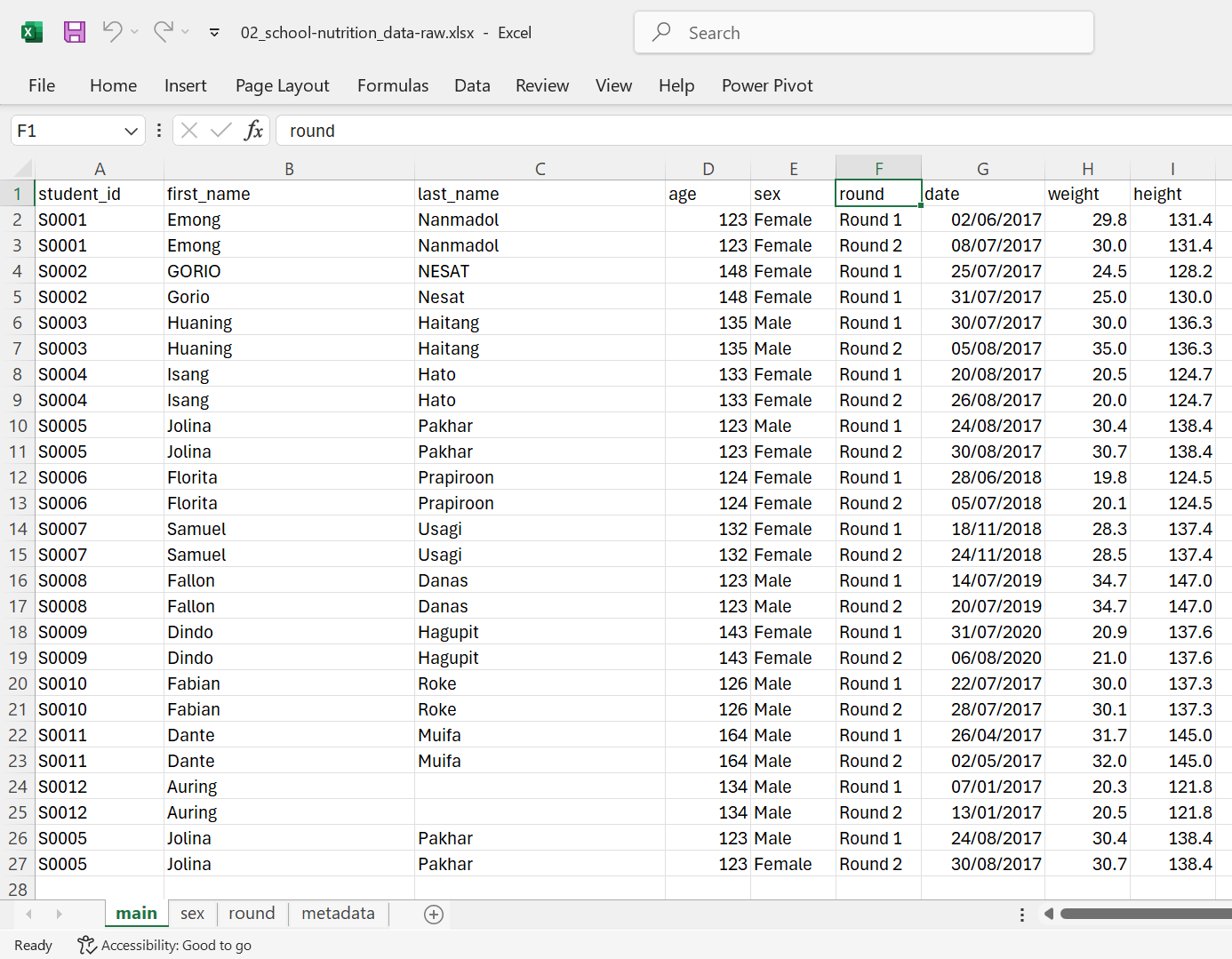Switch to the 'round' sheet tab
Viewport: 1232px width, 959px height.
252,913
